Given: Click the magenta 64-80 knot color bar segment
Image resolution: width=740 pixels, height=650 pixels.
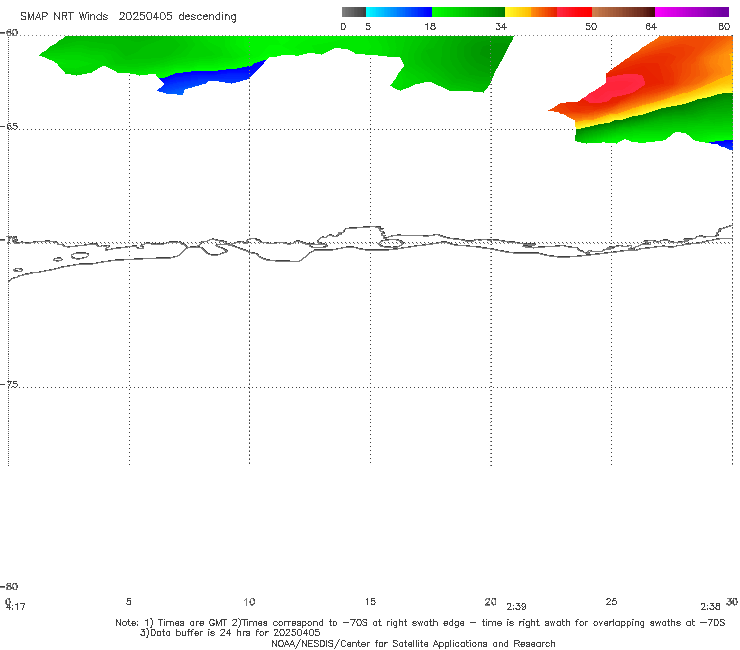Looking at the screenshot, I should click(x=692, y=12).
